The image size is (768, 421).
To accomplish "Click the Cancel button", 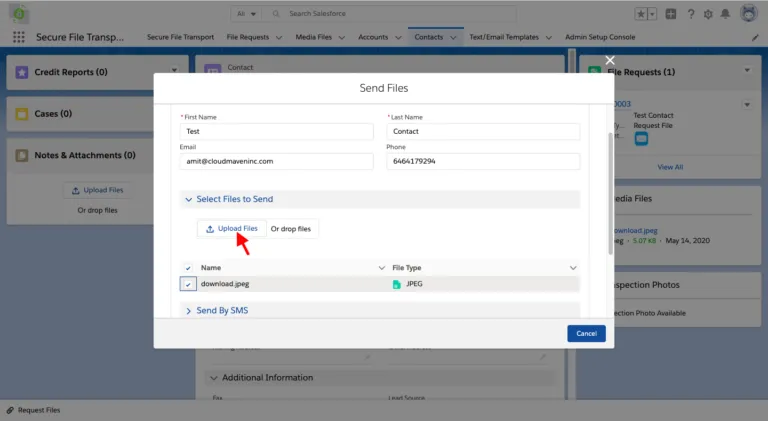I will [x=586, y=333].
